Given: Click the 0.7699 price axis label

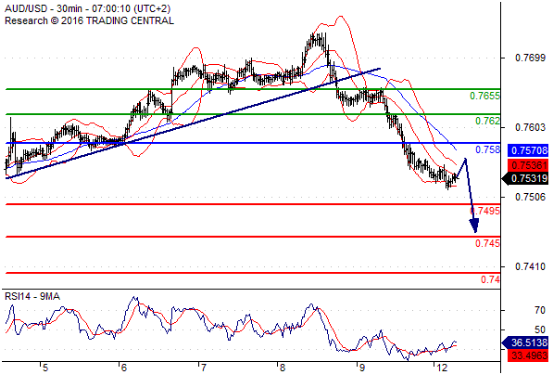Looking at the screenshot, I should pyautogui.click(x=530, y=58).
